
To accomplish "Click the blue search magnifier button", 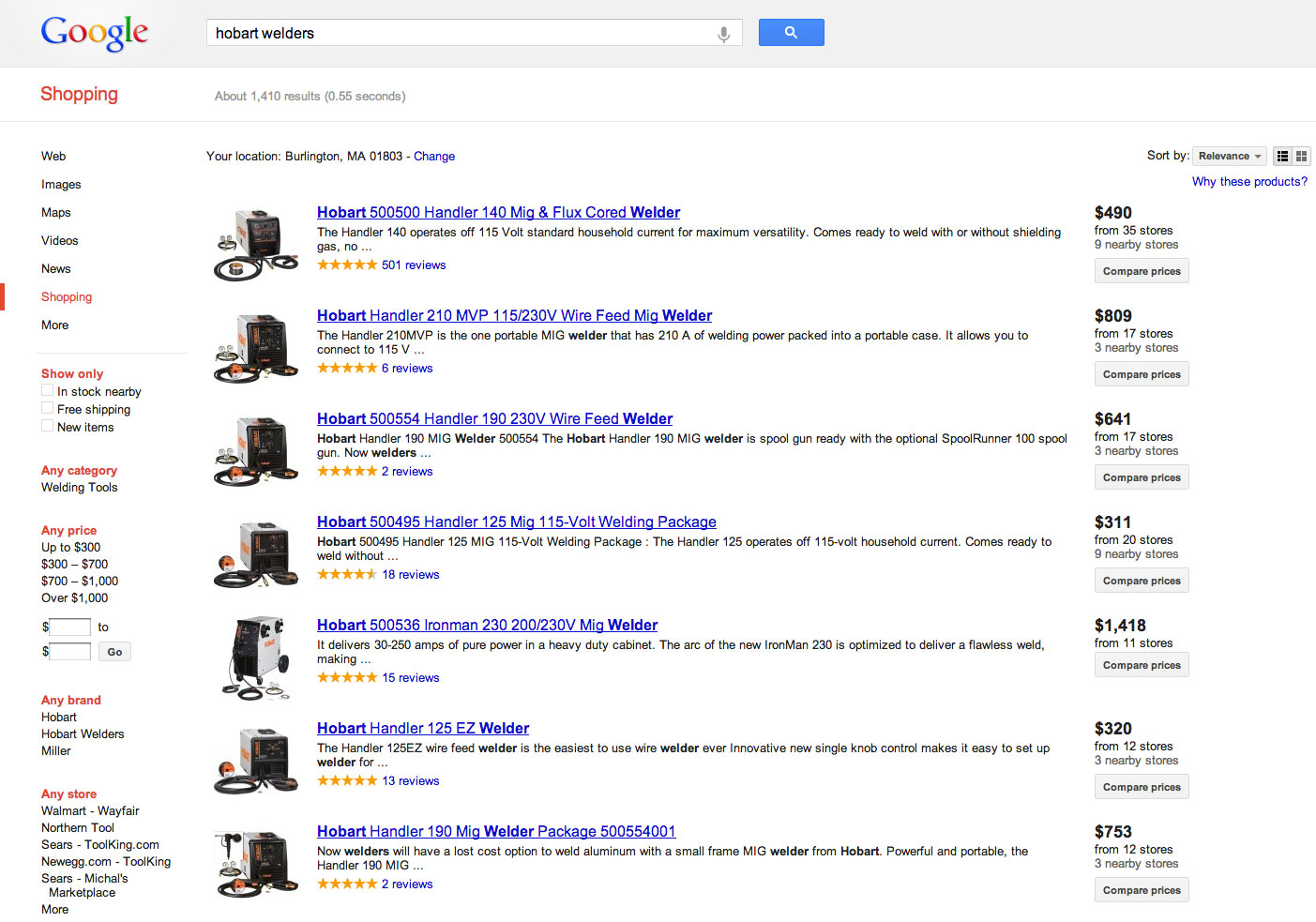I will click(791, 33).
